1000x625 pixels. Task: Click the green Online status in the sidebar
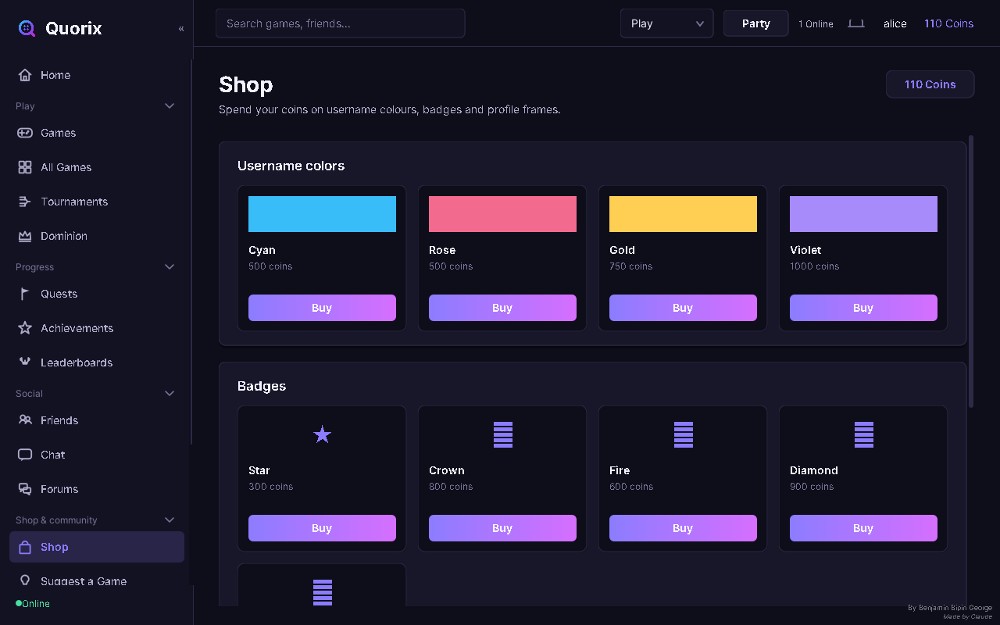tap(33, 603)
